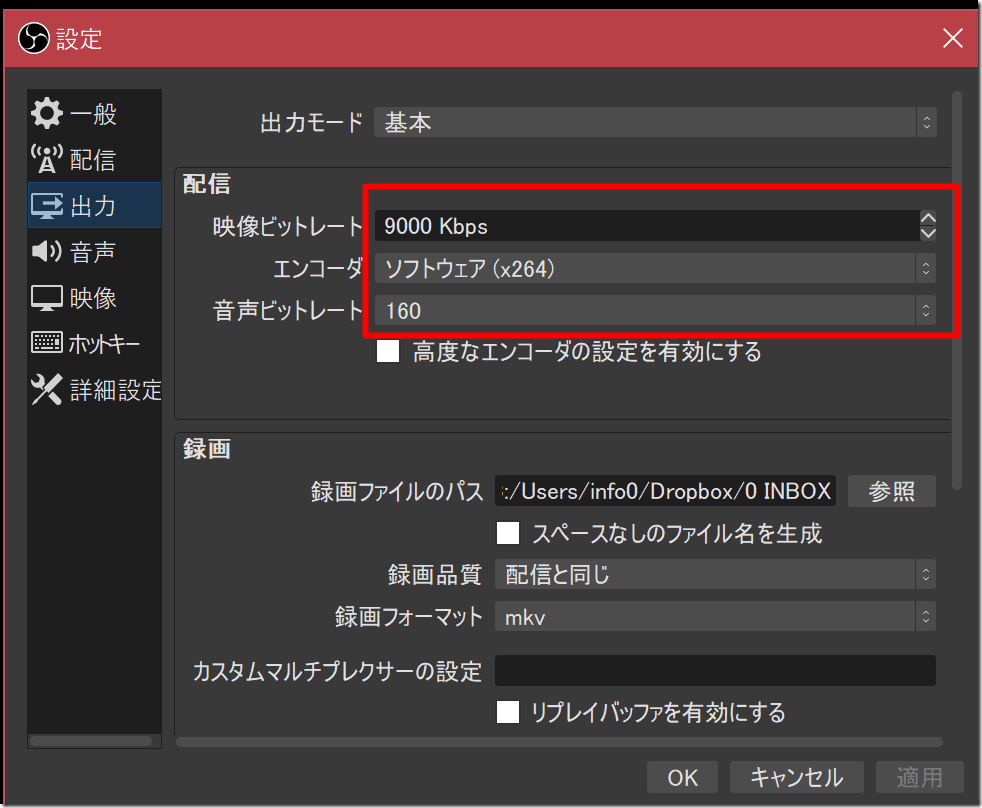982x808 pixels.
Task: Open the 録画フォーマット dropdown showing mkv
Action: [715, 617]
